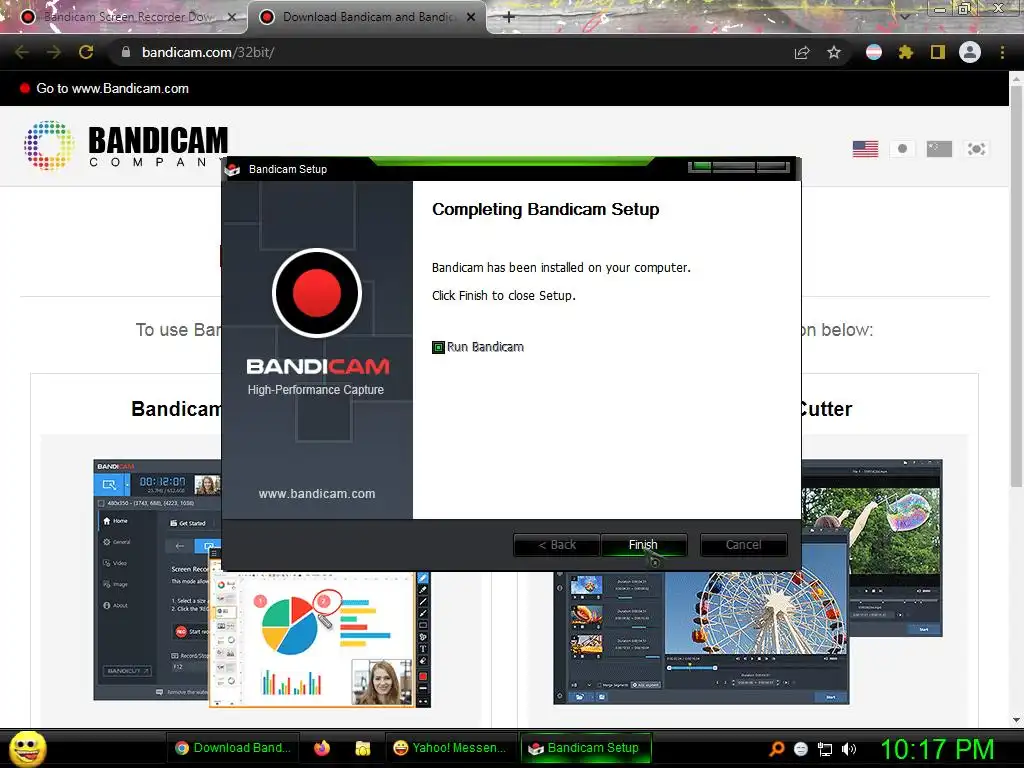Click the scrollbar down arrow
This screenshot has width=1024, height=768.
(1016, 720)
